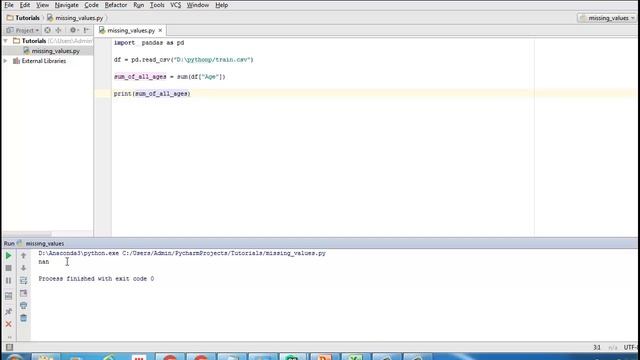Open the View menu
Screen dimensions: 640x360
(42, 5)
